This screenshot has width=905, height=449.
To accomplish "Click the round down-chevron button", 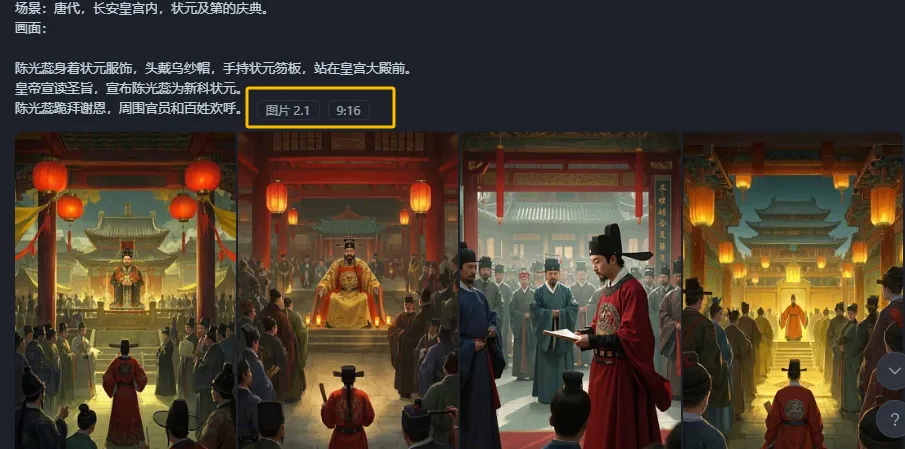I will click(894, 371).
